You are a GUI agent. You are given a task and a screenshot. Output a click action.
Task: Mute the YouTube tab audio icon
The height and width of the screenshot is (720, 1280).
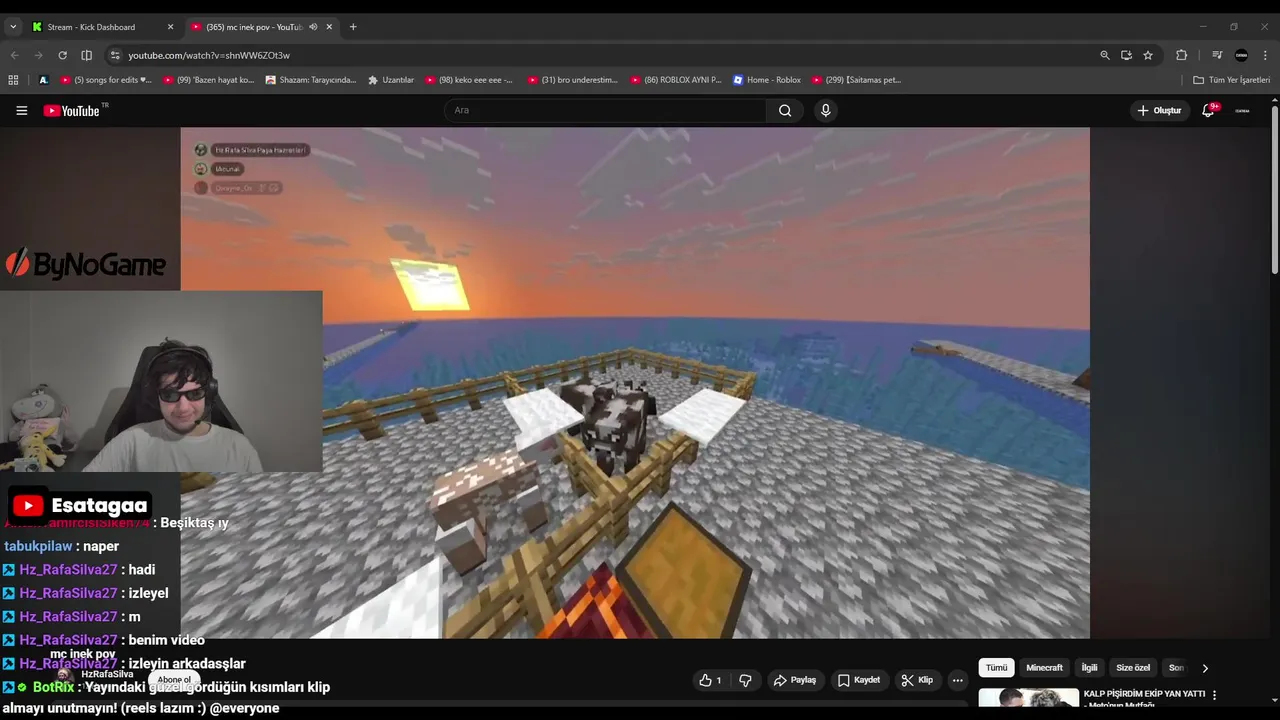click(313, 27)
